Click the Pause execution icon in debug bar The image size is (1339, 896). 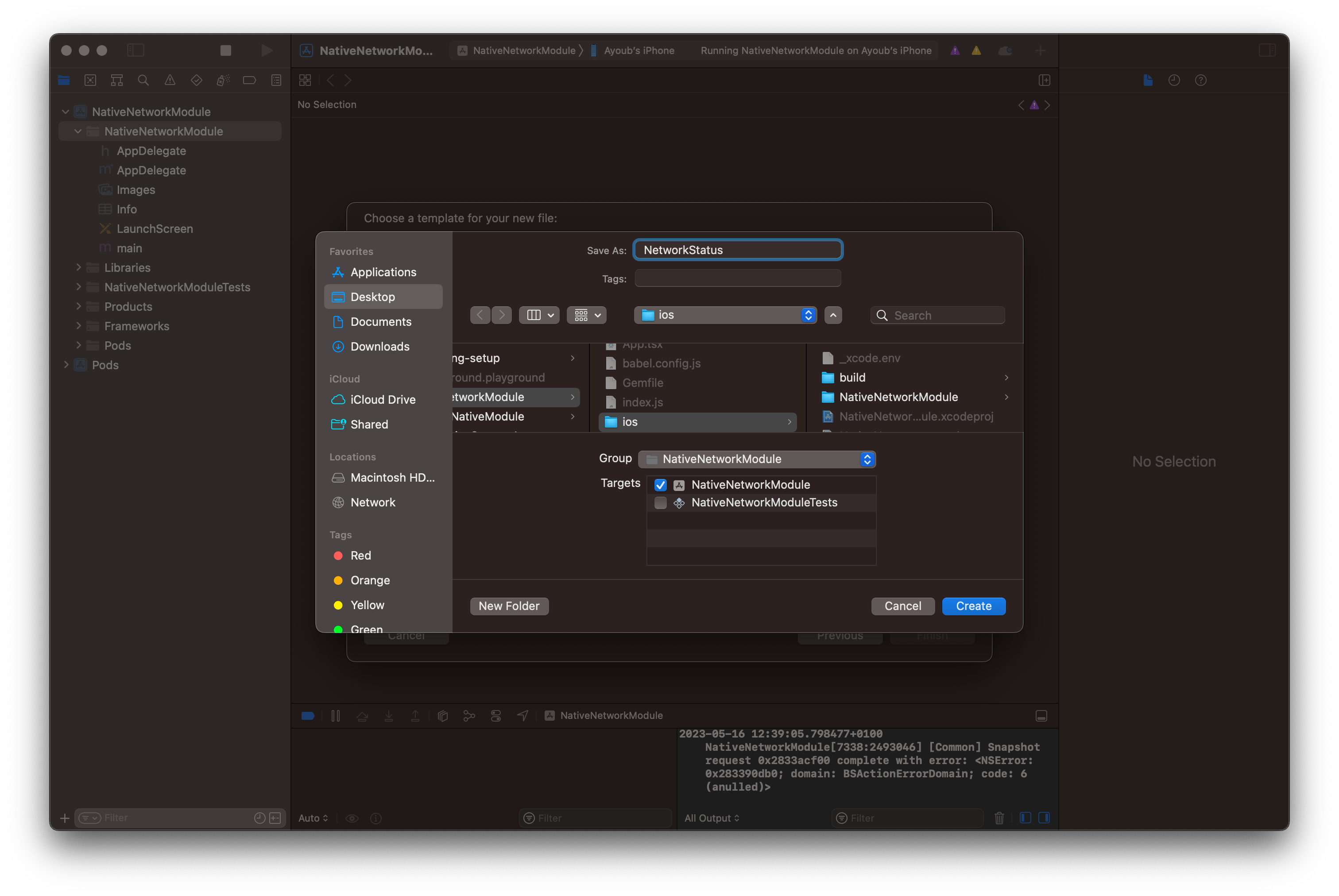[336, 715]
